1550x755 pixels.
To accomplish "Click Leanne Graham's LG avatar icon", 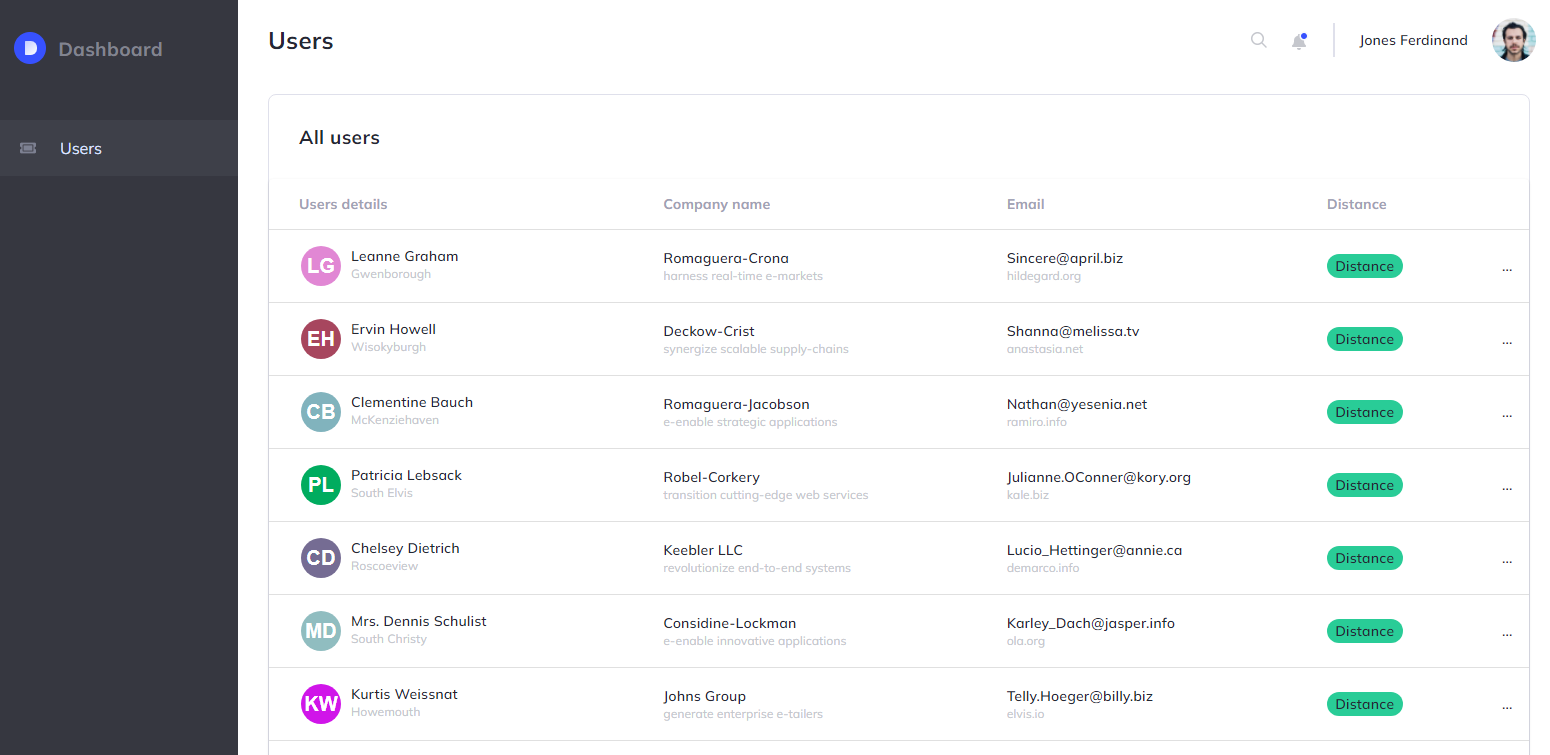I will point(320,265).
